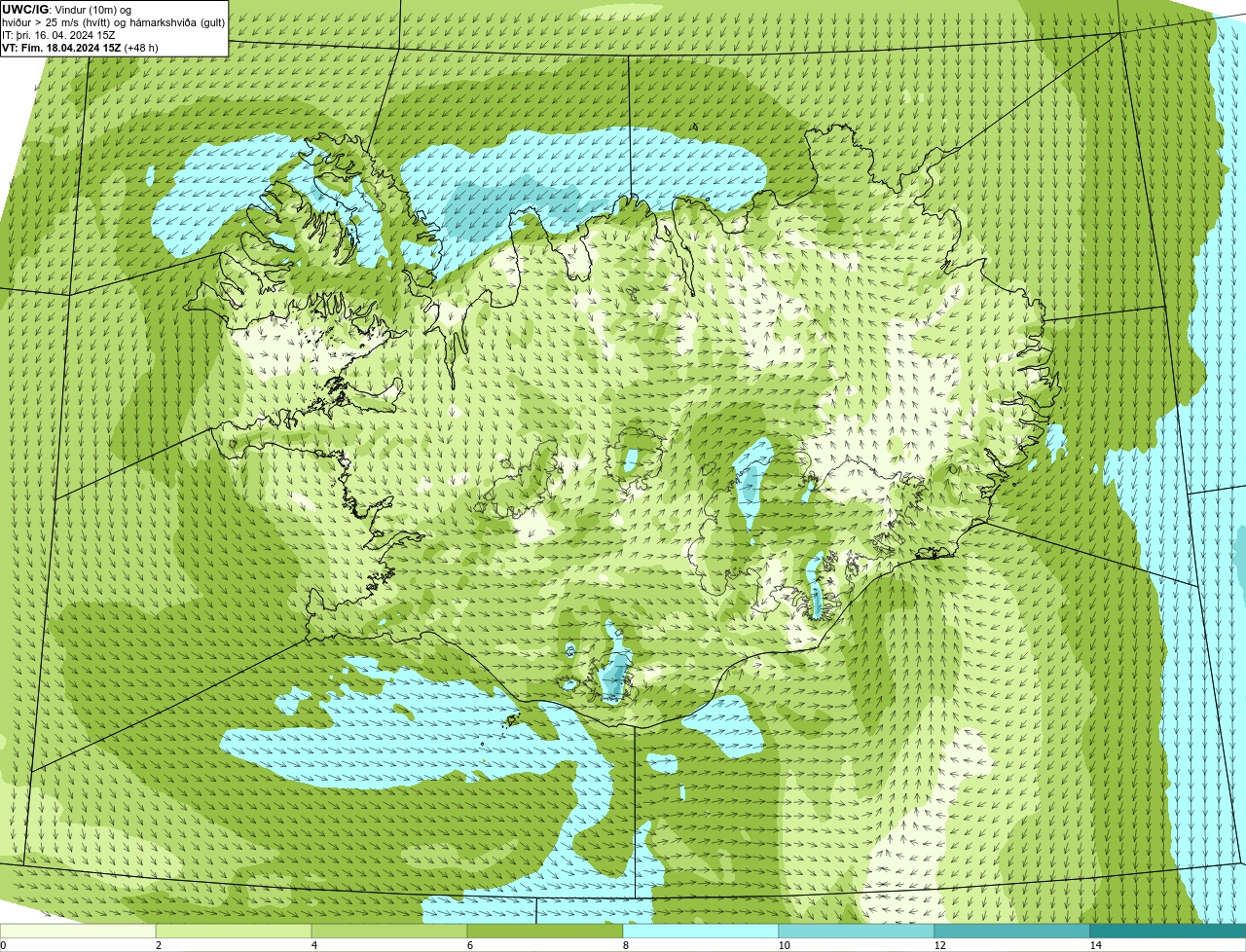Click the 2–4 m/s light green legend swatch
Viewport: 1246px width, 952px height.
234,931
